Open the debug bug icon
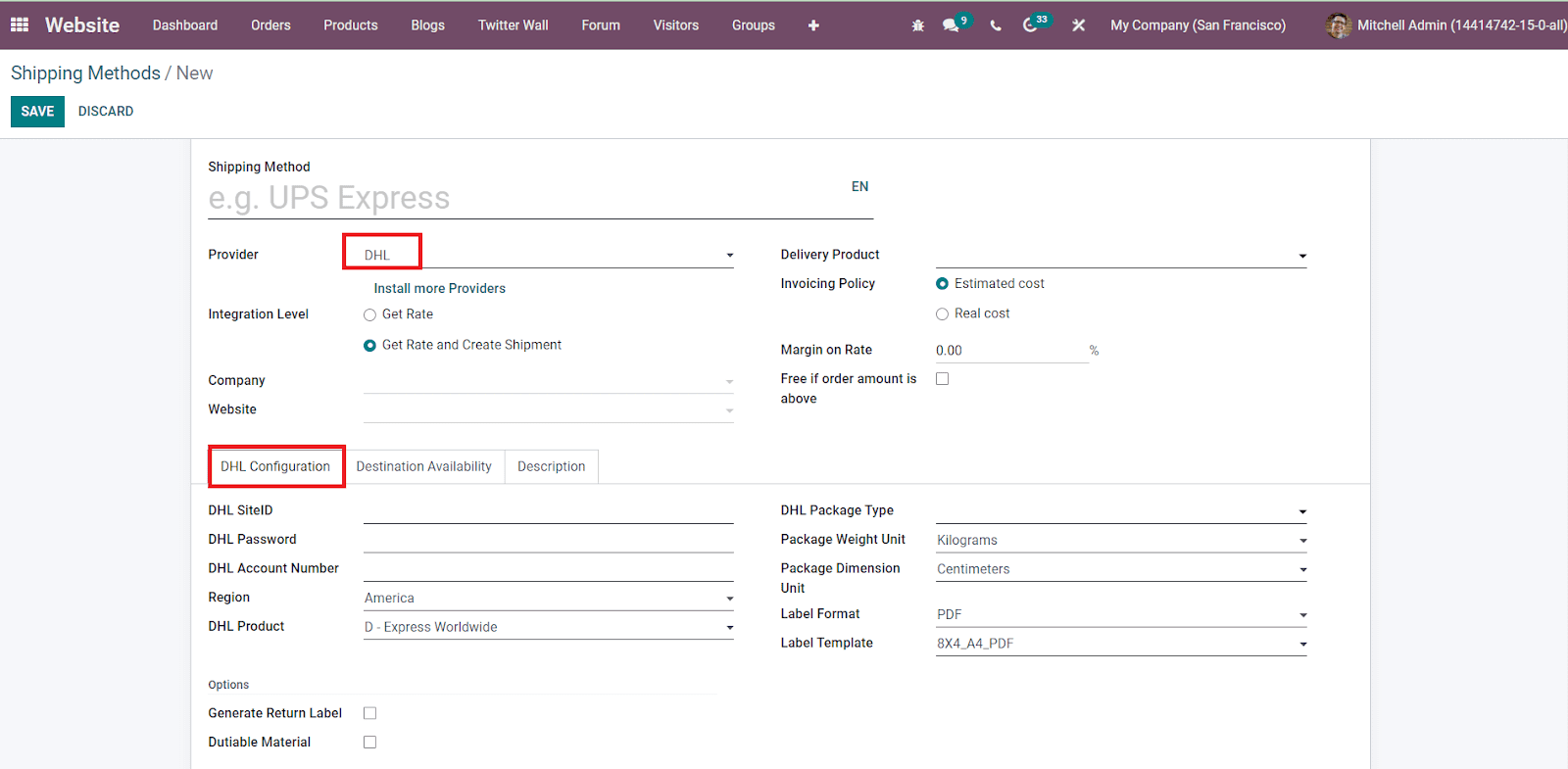Image resolution: width=1568 pixels, height=769 pixels. pyautogui.click(x=918, y=25)
